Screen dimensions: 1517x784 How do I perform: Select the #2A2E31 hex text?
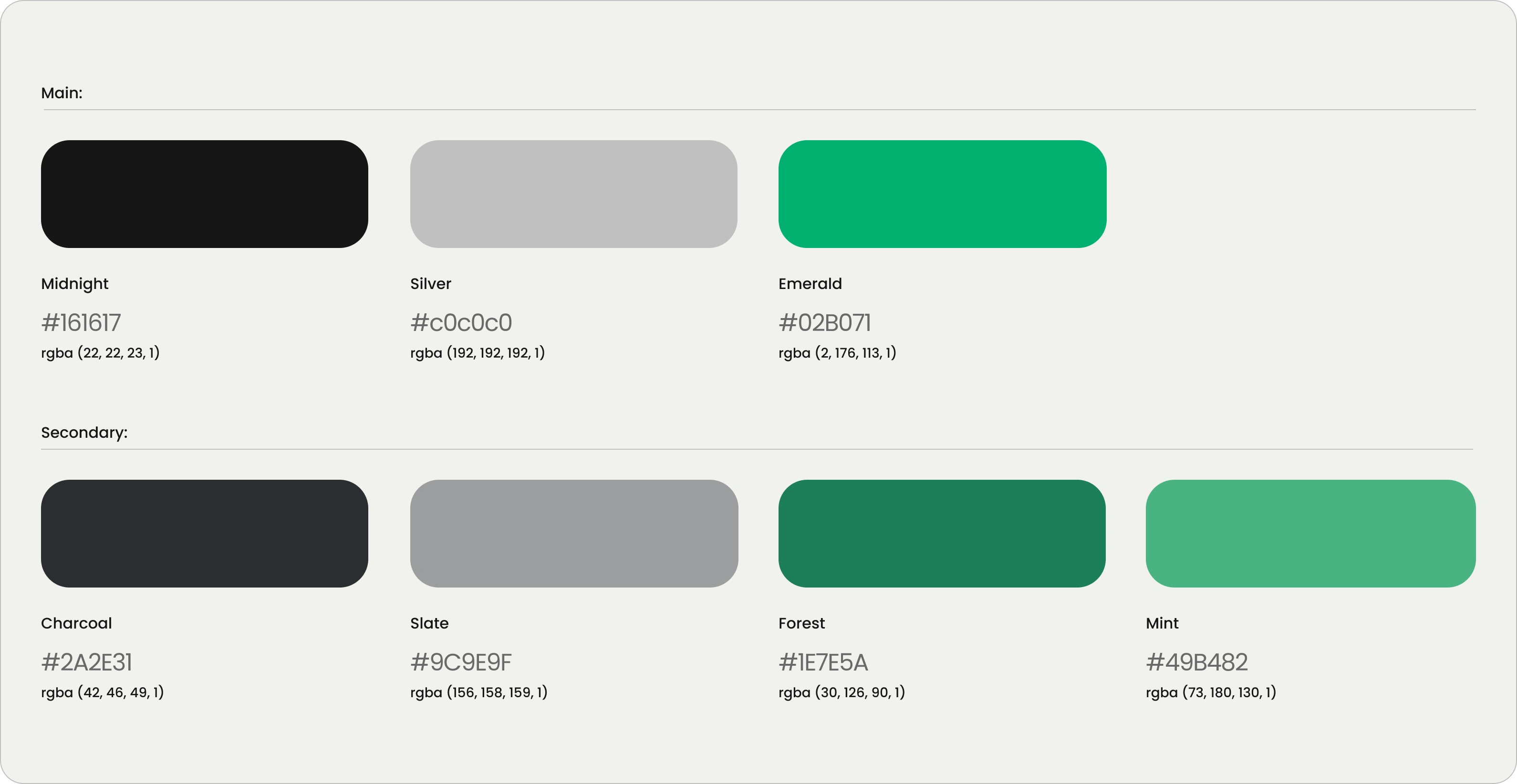pos(86,662)
